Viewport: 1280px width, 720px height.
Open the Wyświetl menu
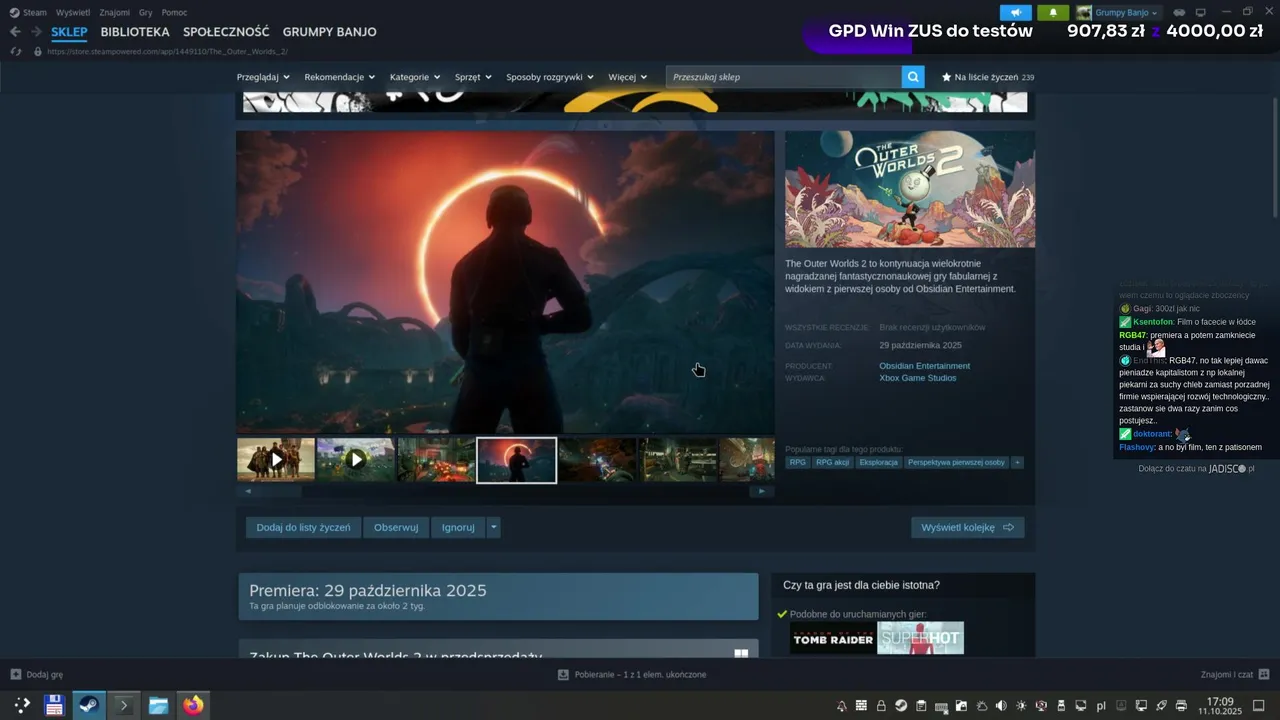pos(72,12)
